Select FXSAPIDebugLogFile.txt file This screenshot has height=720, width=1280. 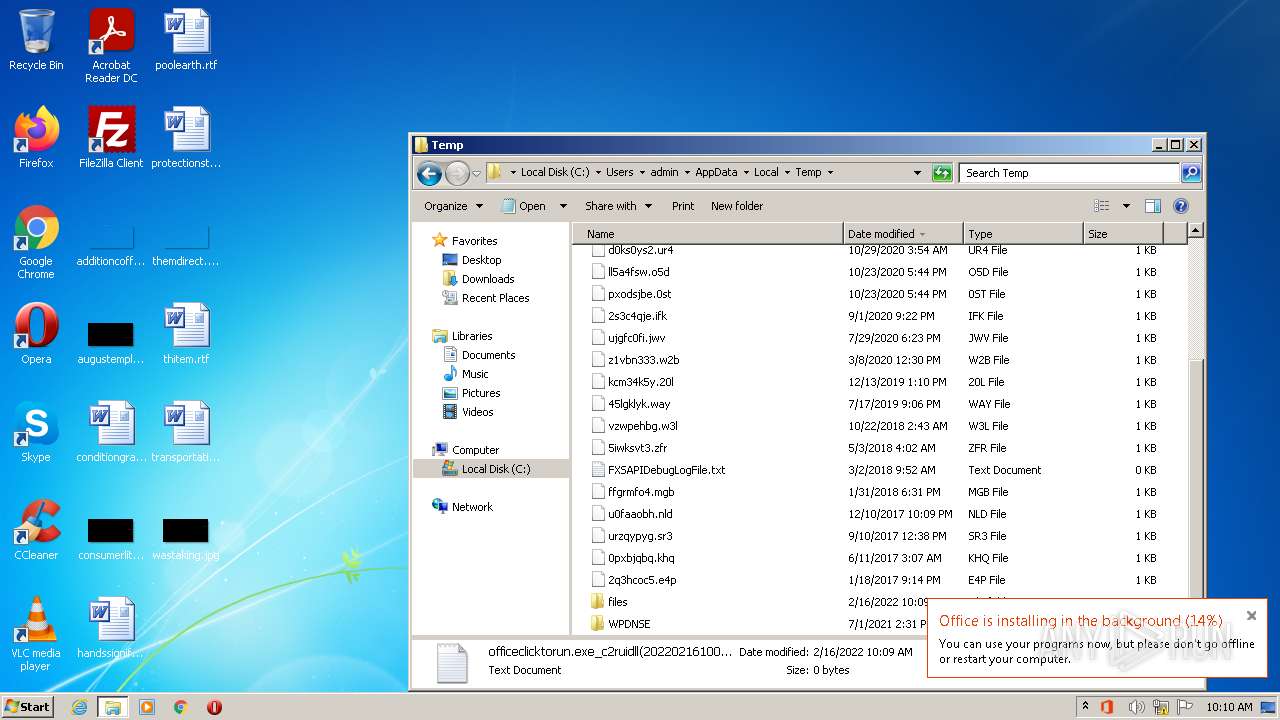pyautogui.click(x=666, y=470)
